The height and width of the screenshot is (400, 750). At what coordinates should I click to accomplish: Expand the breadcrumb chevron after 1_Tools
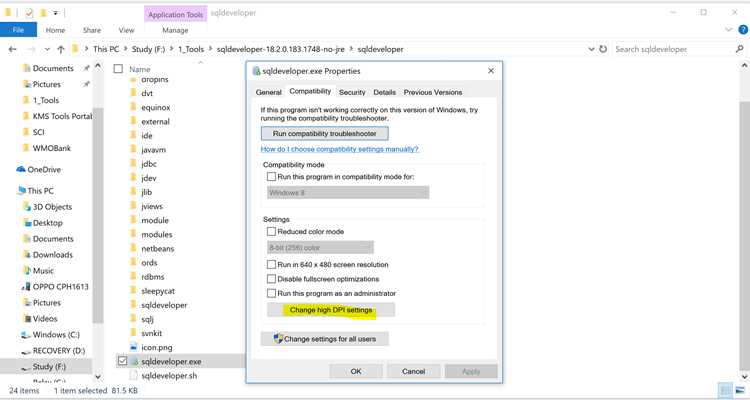[210, 49]
